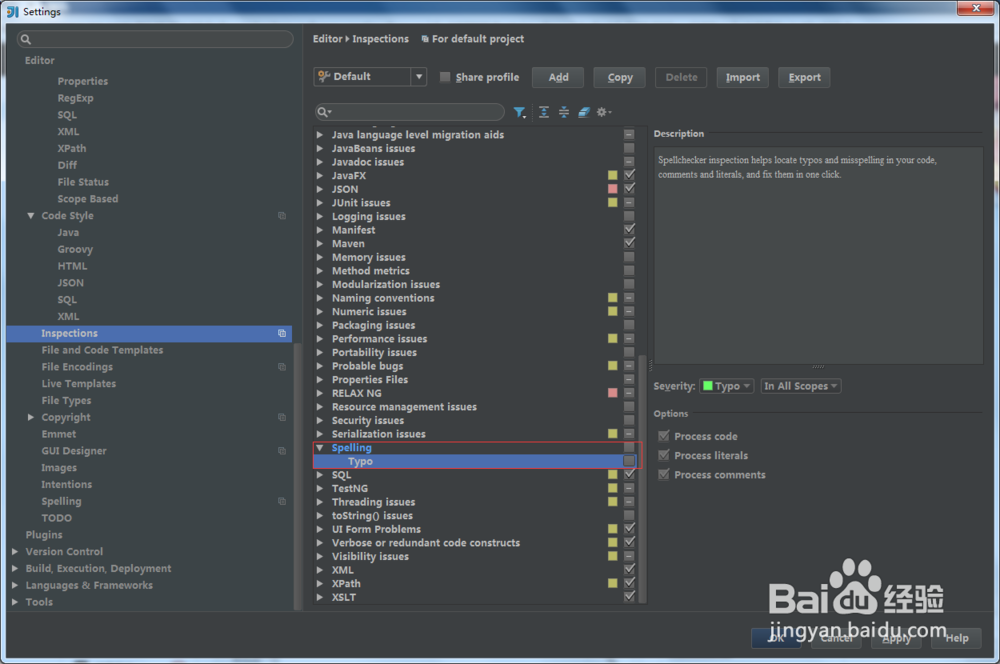Open the Plugins settings page
1000x664 pixels.
click(x=44, y=535)
